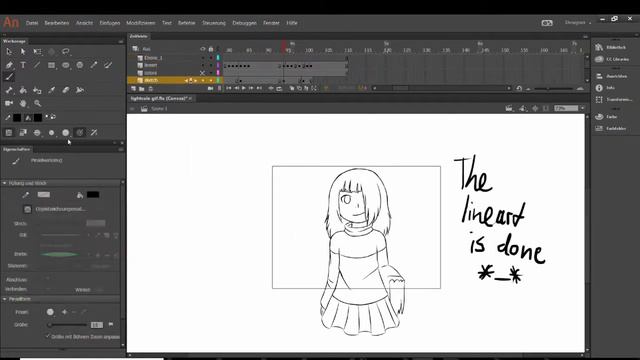Open the brush size option dropdown

coord(51,133)
